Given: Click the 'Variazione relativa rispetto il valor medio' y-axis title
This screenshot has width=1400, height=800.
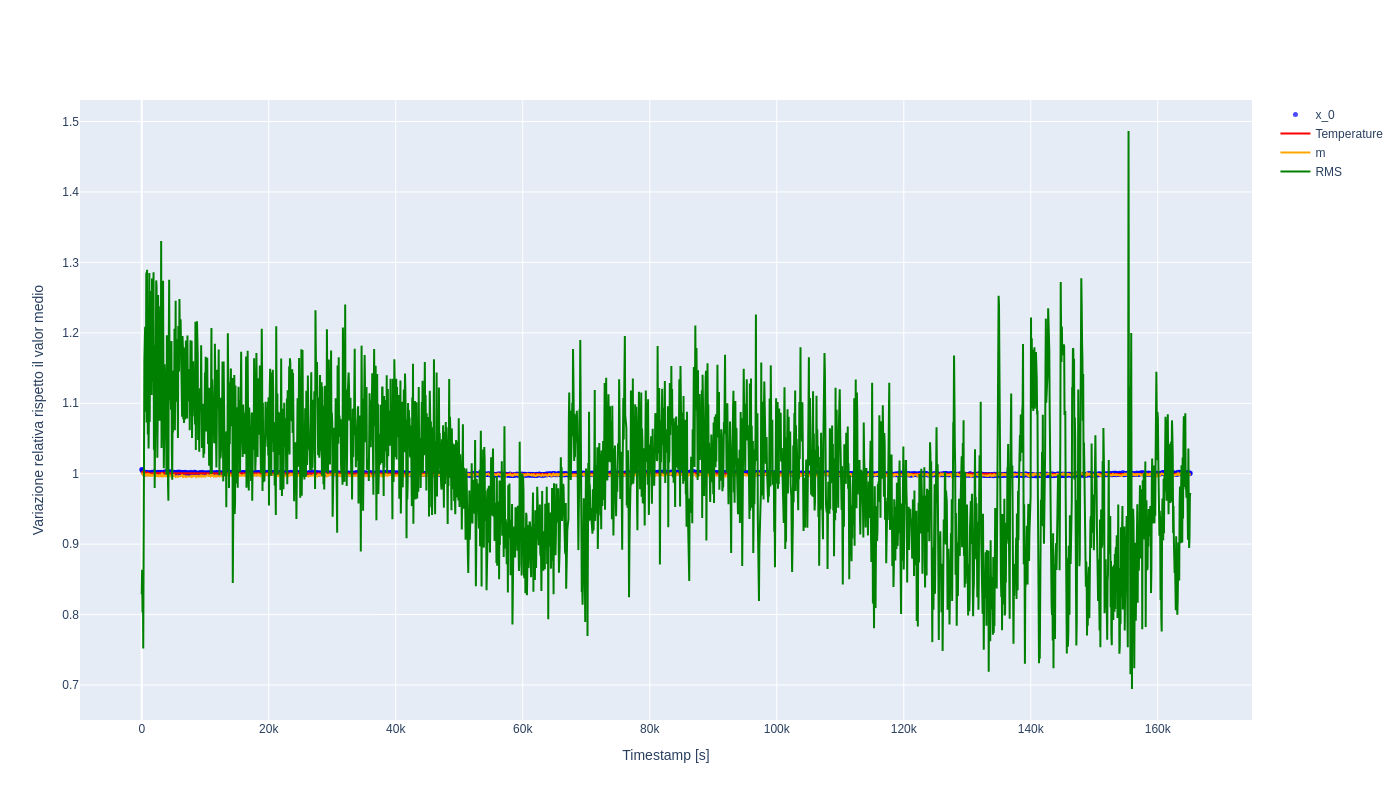Looking at the screenshot, I should tap(38, 410).
